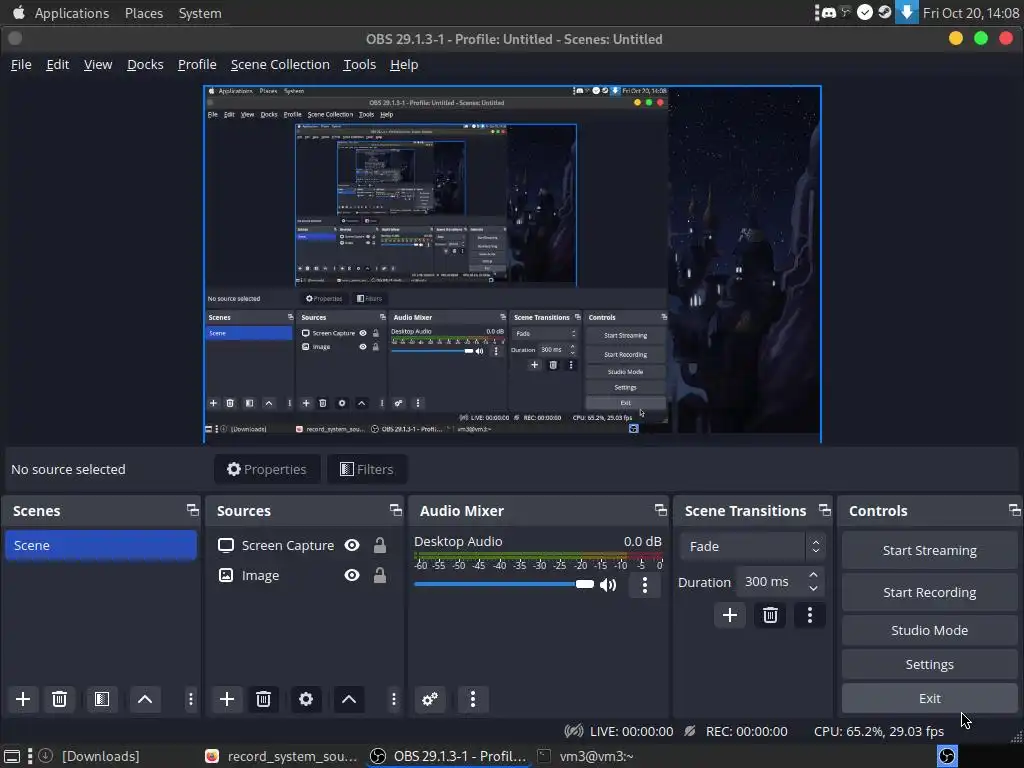Click Desktop Audio volume slider handle

[584, 584]
